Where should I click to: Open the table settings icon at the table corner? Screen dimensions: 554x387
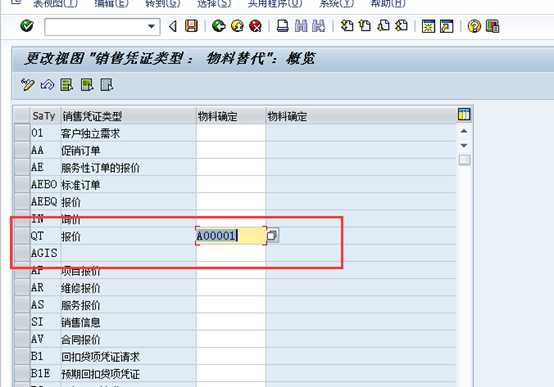[464, 114]
